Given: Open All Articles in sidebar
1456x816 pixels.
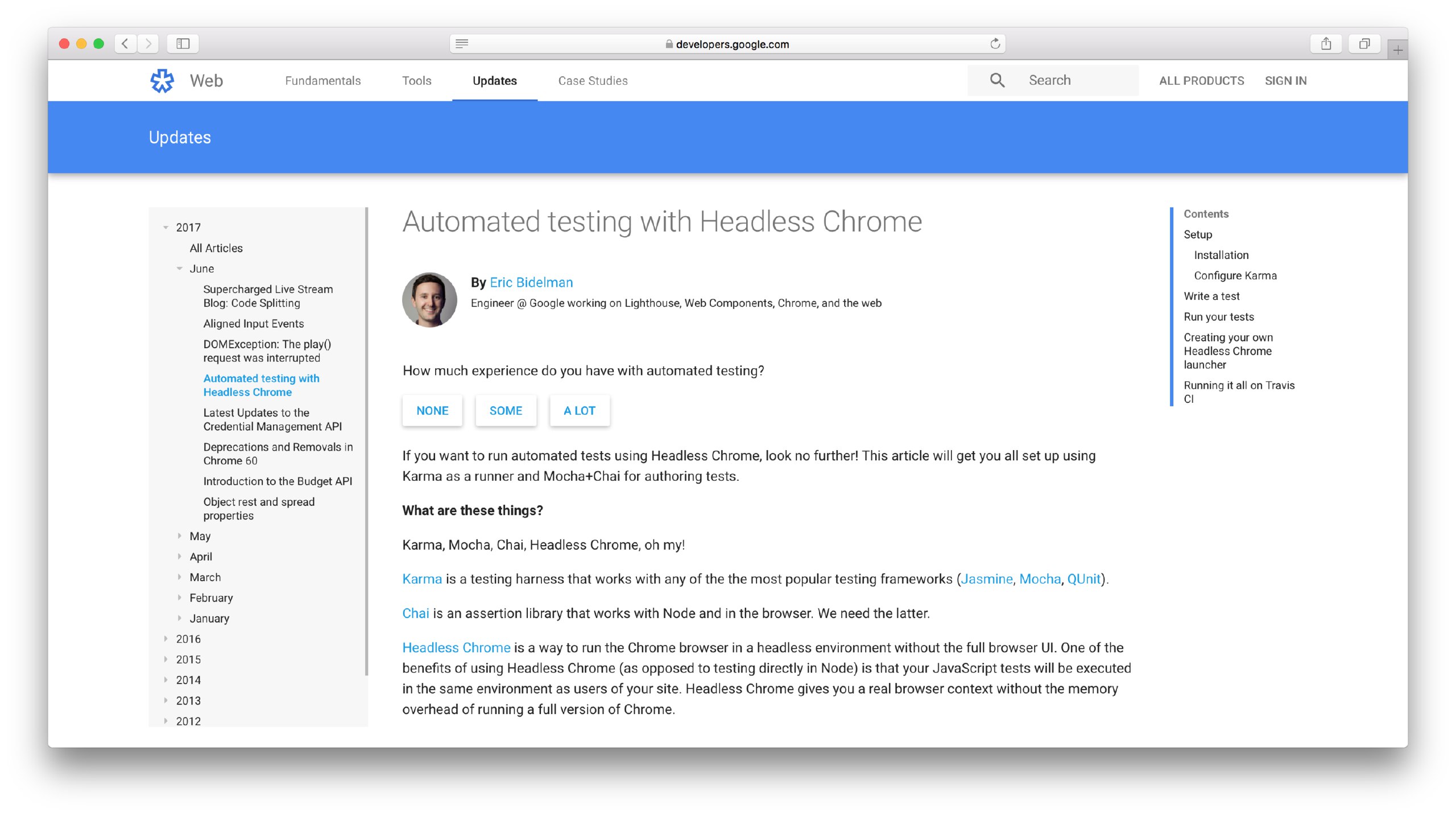Looking at the screenshot, I should (x=216, y=248).
